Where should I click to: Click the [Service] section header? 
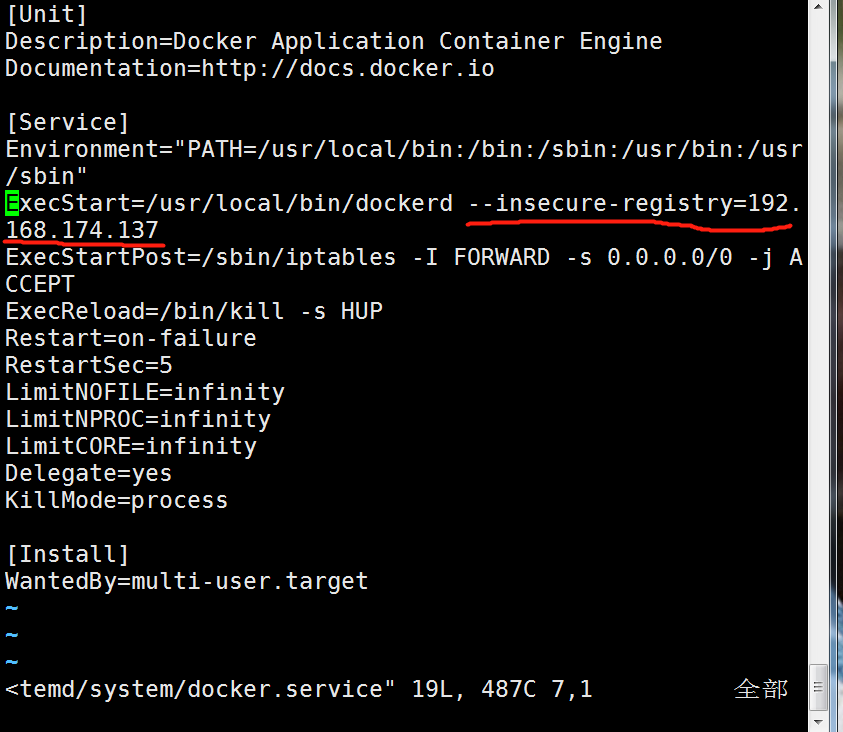68,123
